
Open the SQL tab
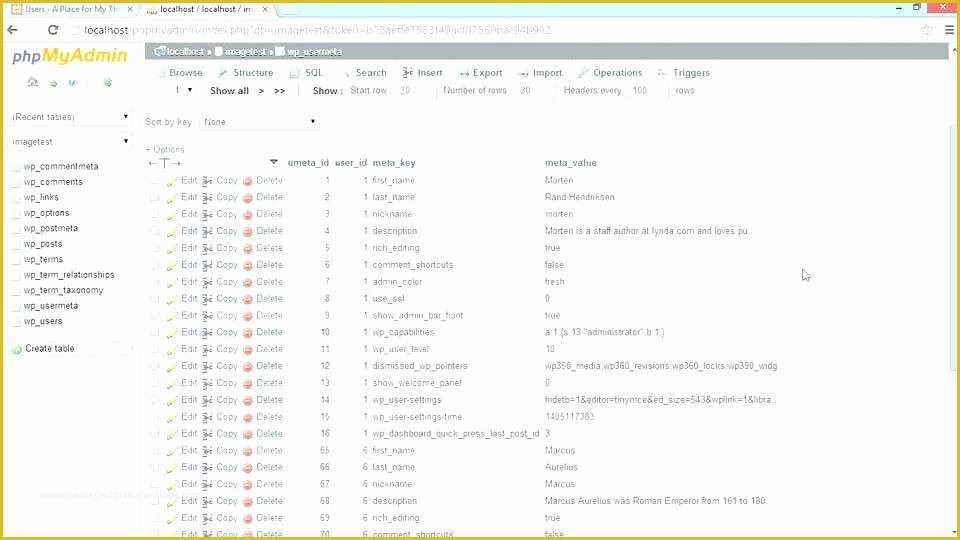307,72
